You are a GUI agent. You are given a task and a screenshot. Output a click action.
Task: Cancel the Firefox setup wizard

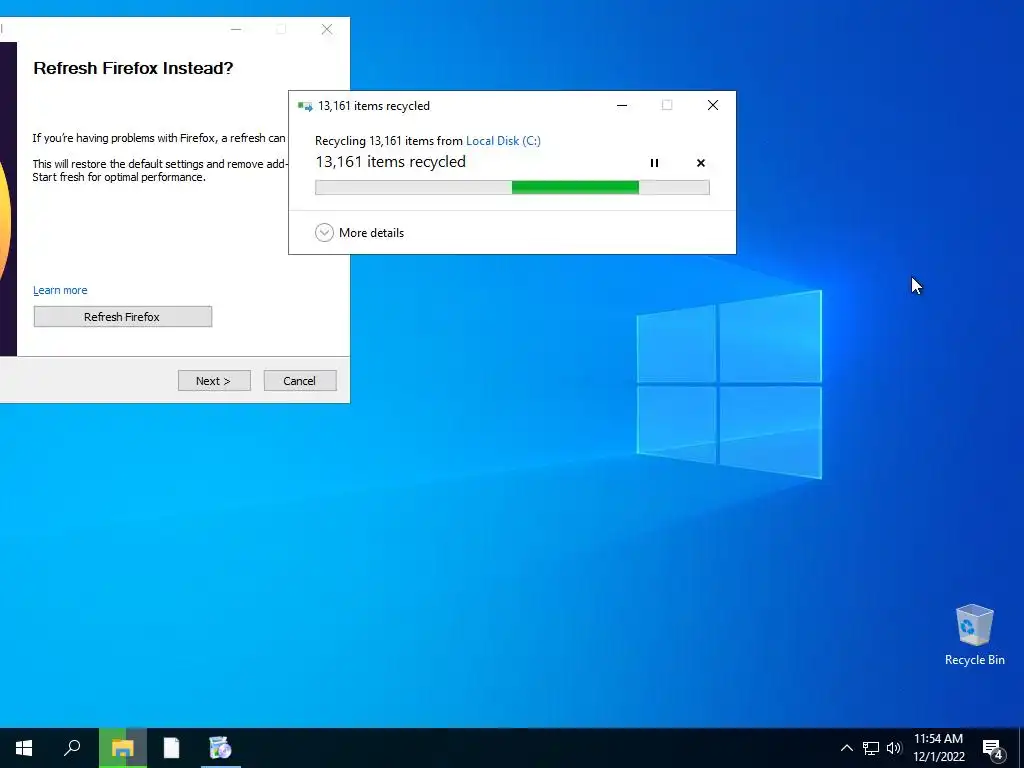pyautogui.click(x=300, y=381)
